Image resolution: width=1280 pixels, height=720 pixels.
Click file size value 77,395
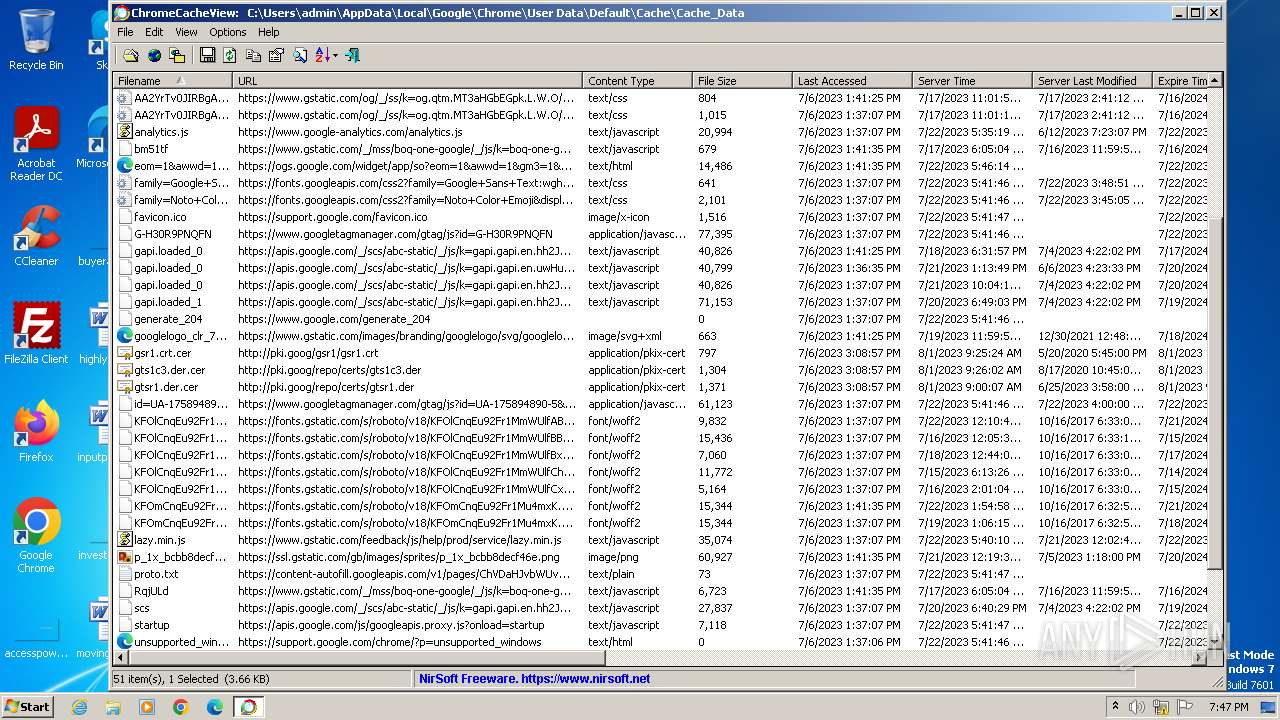tap(715, 234)
